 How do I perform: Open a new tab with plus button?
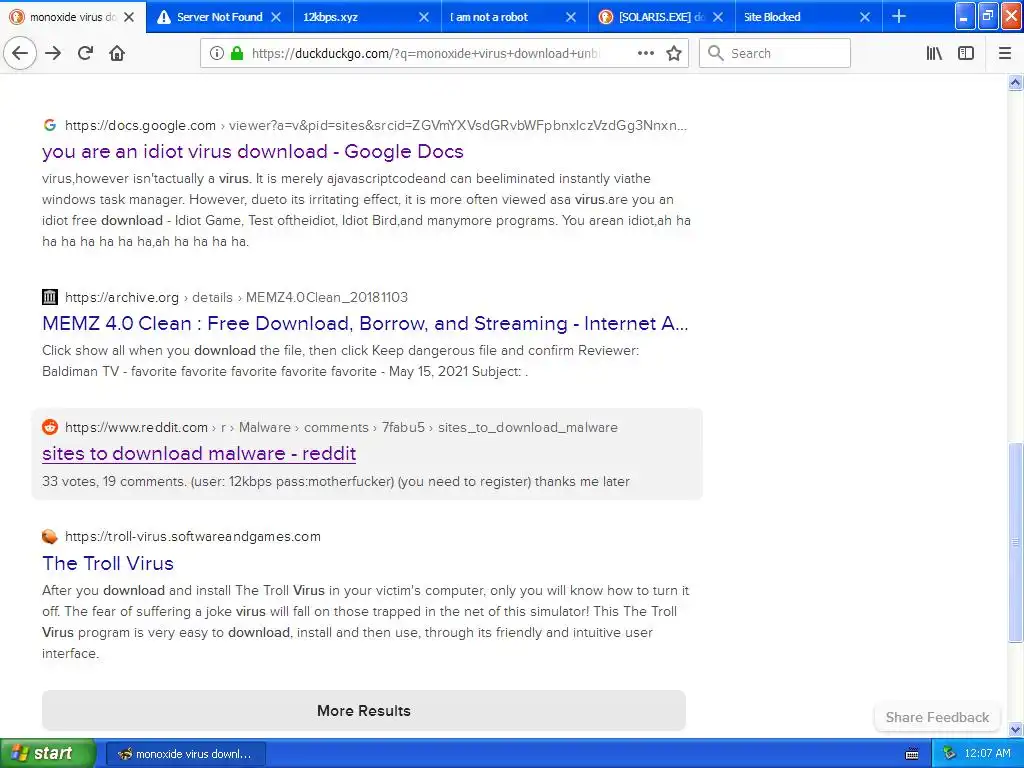coord(899,16)
